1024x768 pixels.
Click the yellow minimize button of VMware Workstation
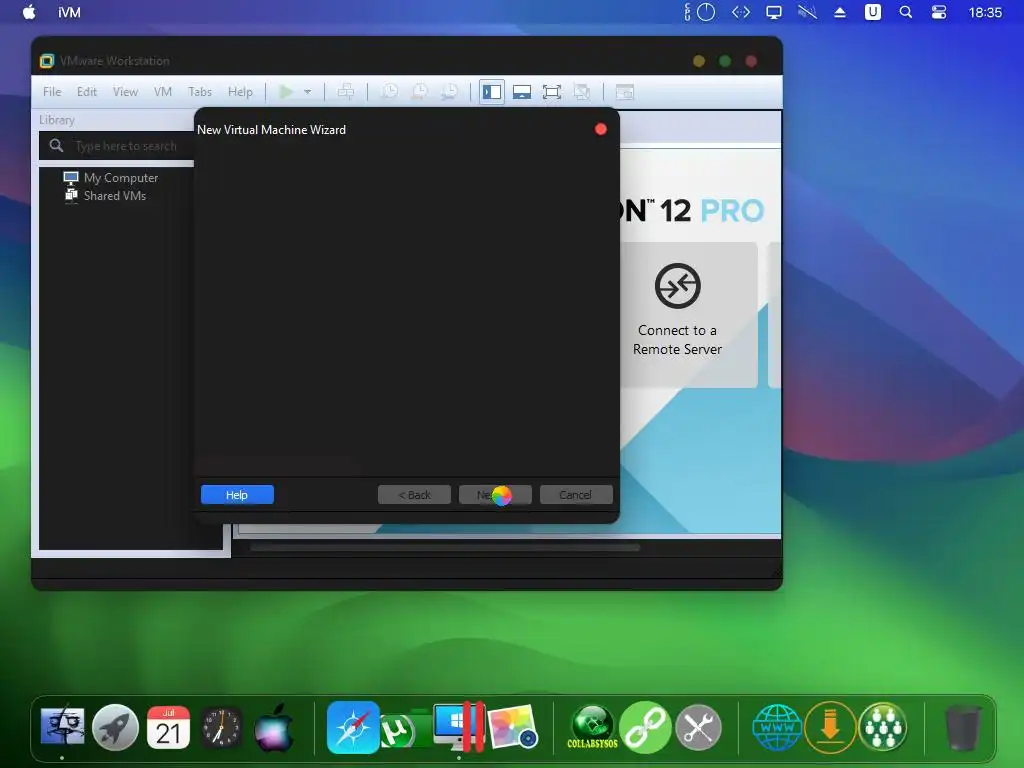pyautogui.click(x=699, y=61)
